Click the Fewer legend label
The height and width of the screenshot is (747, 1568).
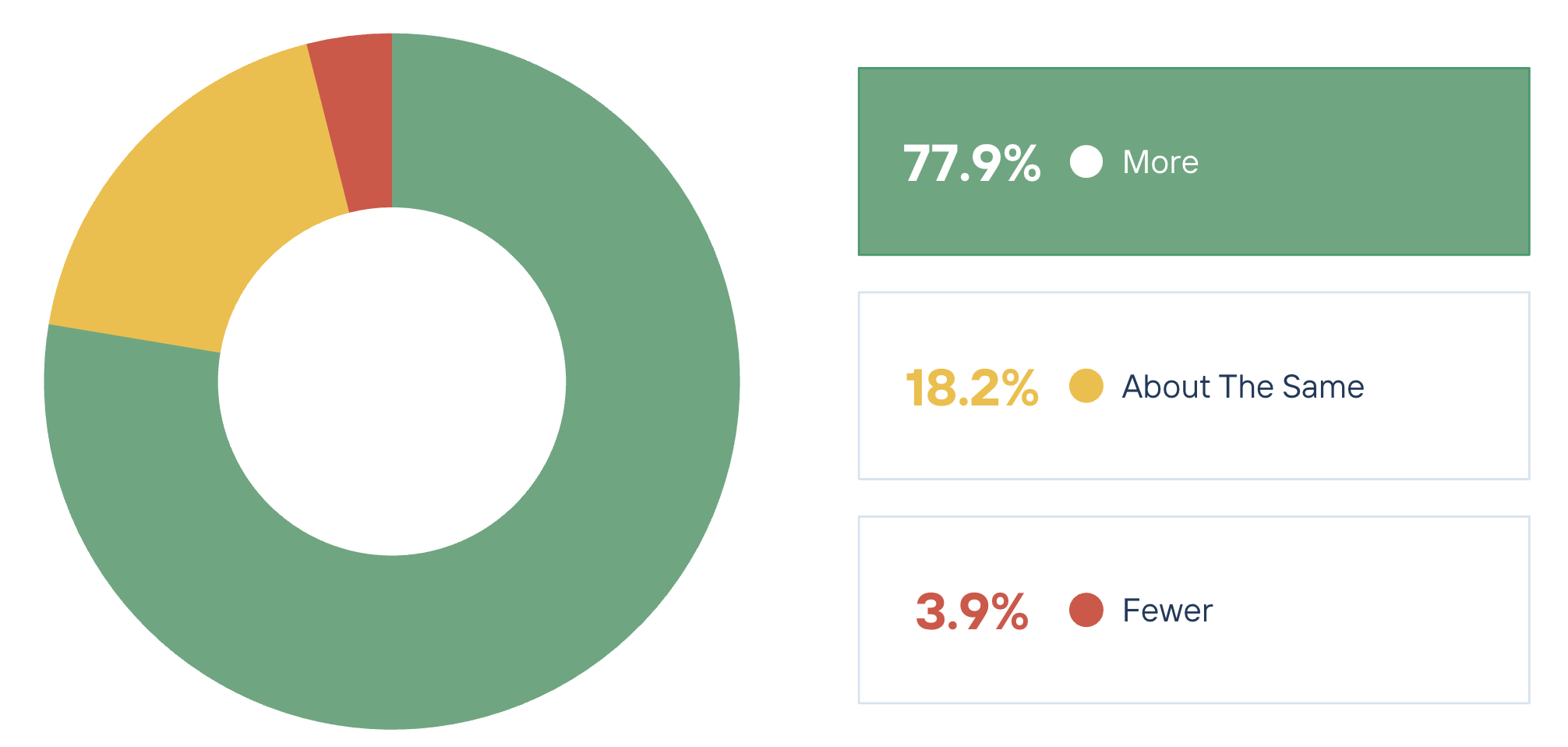[x=1167, y=611]
